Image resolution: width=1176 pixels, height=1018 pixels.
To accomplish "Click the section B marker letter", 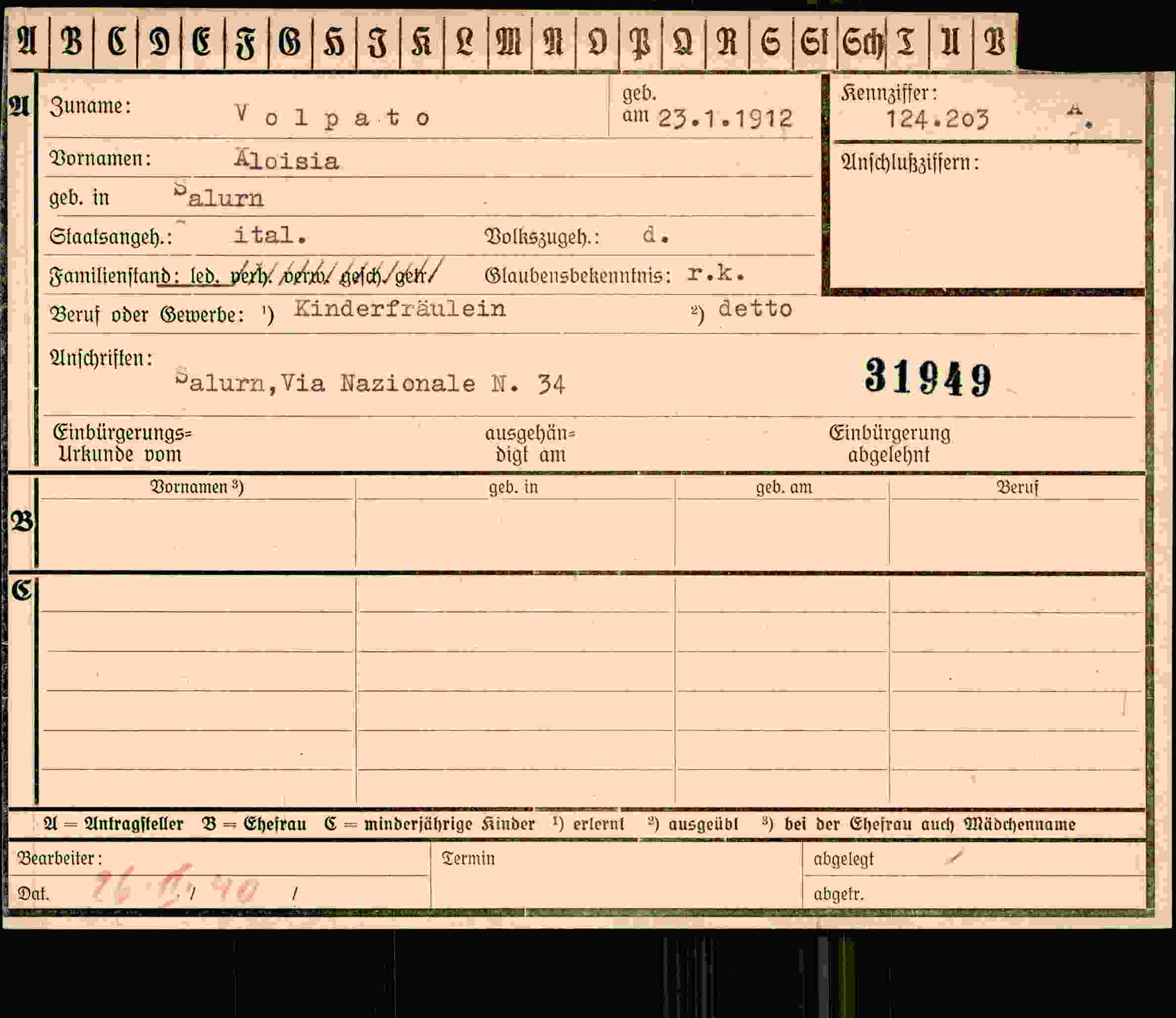I will (x=22, y=522).
